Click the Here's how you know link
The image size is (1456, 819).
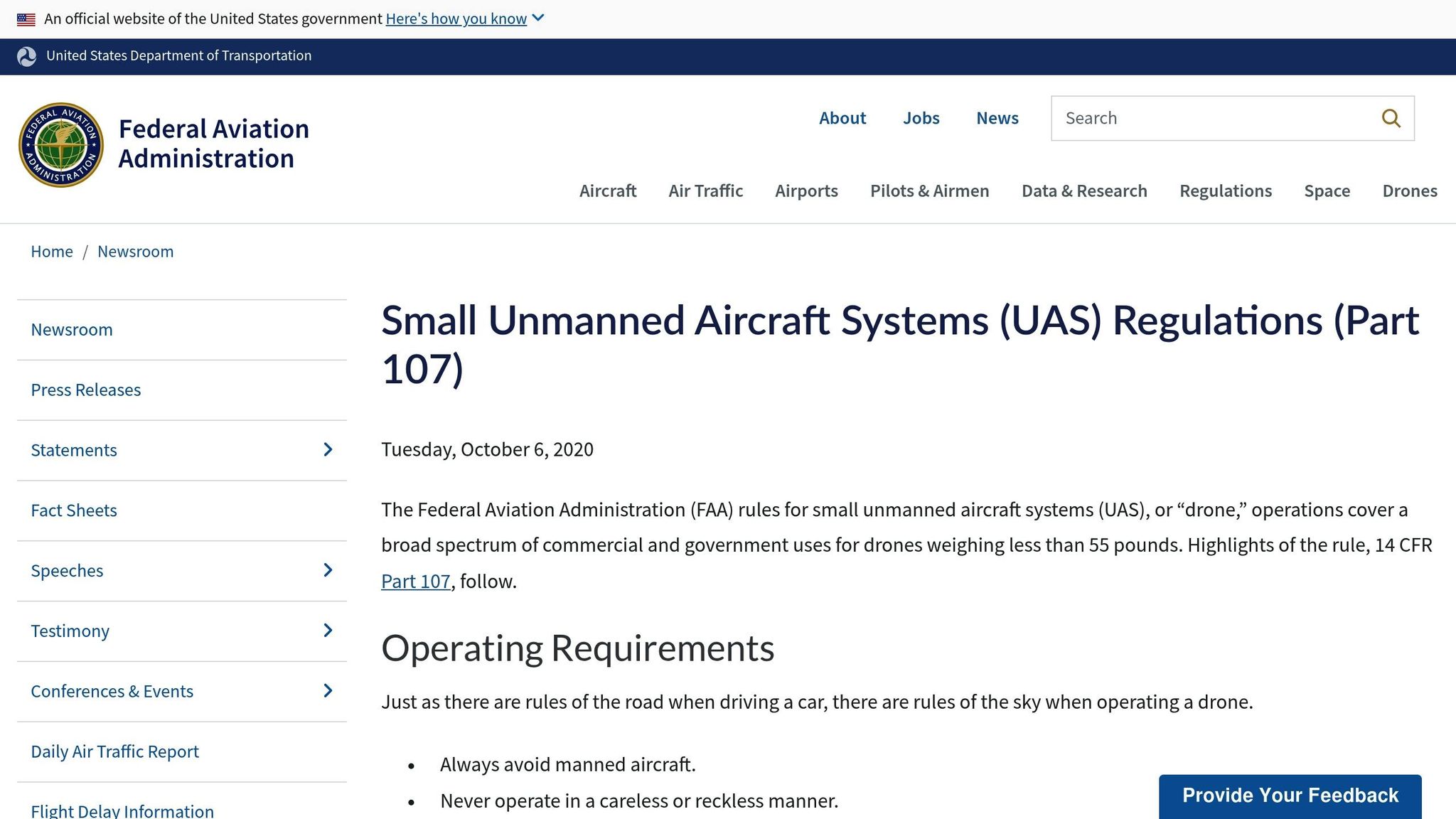pyautogui.click(x=456, y=18)
